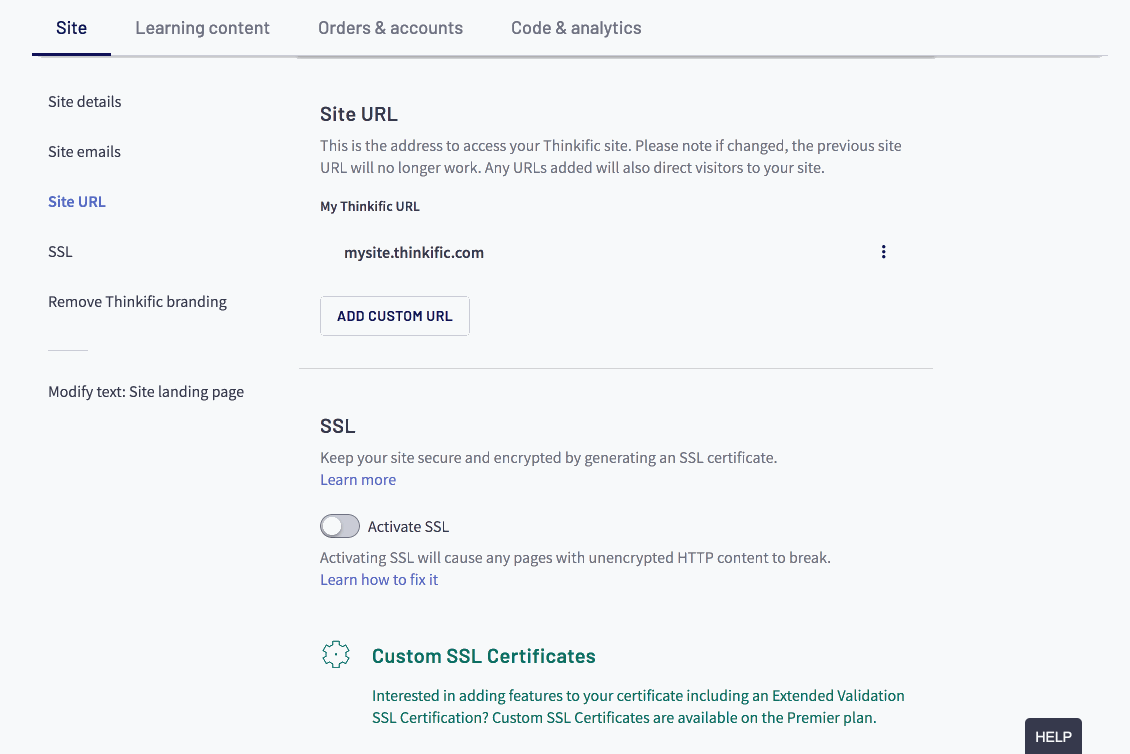Follow the SSL Learn more link
1130x754 pixels.
point(358,480)
